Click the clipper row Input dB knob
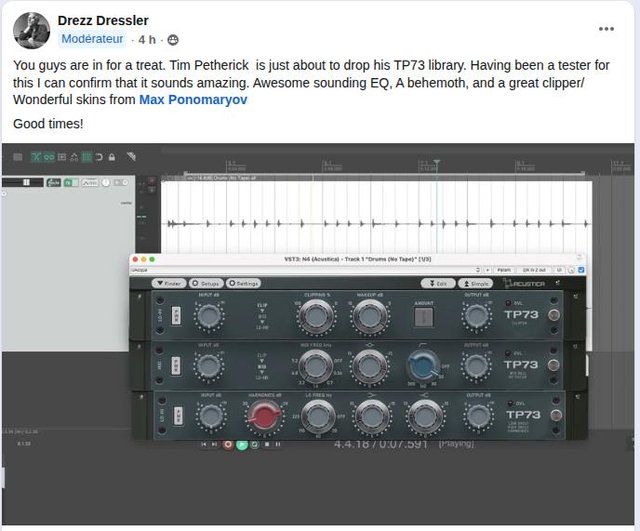This screenshot has height=531, width=640. [209, 317]
